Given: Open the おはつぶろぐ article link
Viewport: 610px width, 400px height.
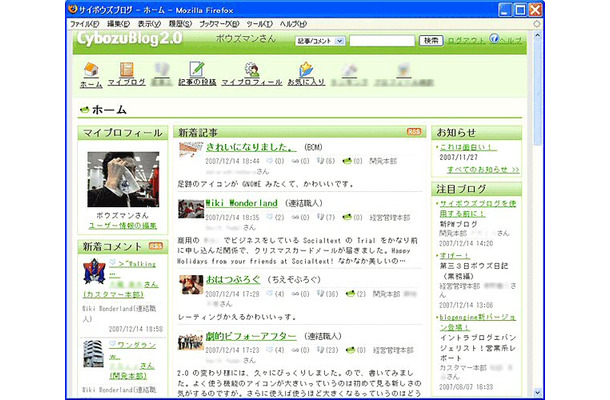Looking at the screenshot, I should point(233,279).
